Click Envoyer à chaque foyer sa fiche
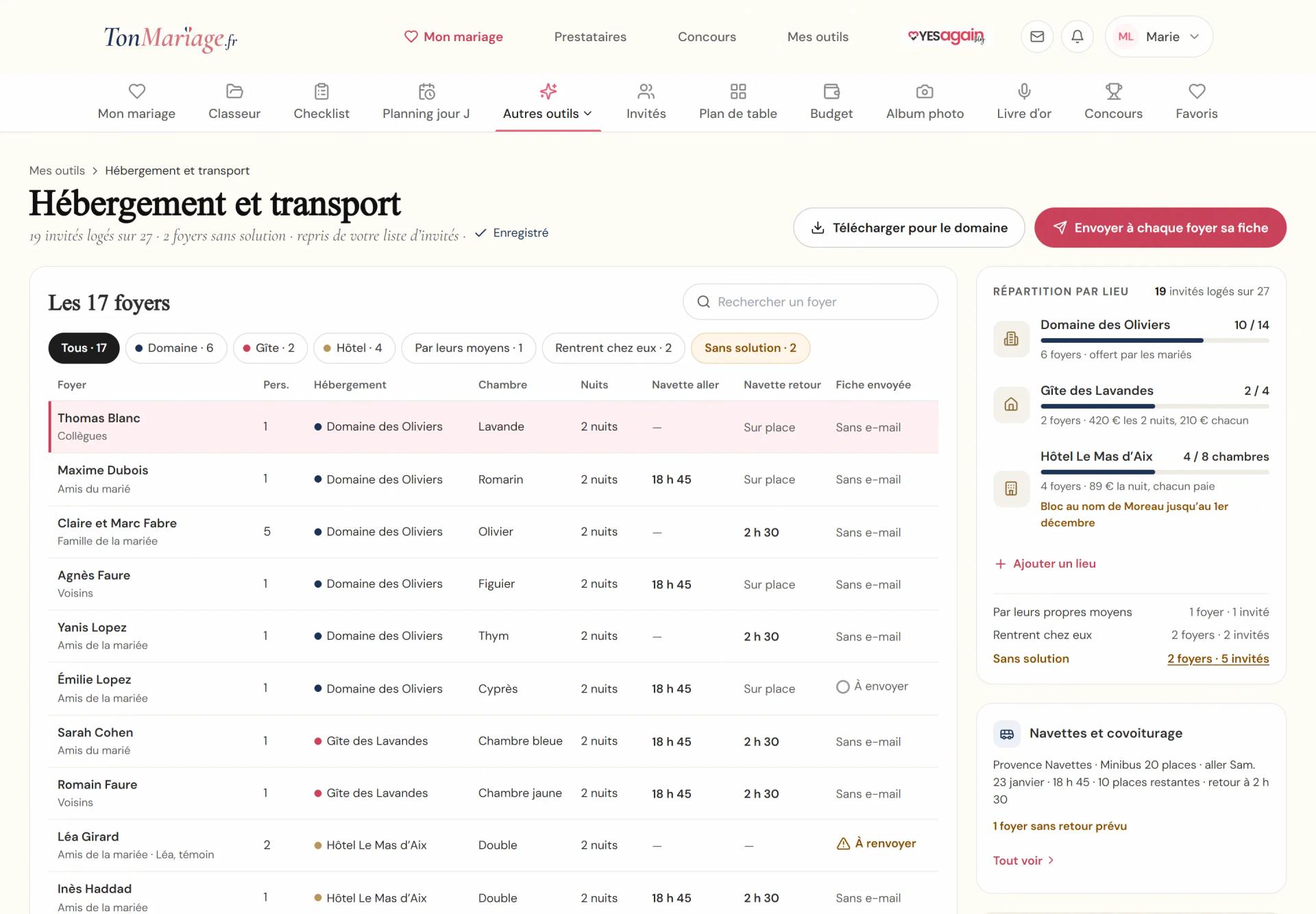The height and width of the screenshot is (914, 1316). (1160, 228)
